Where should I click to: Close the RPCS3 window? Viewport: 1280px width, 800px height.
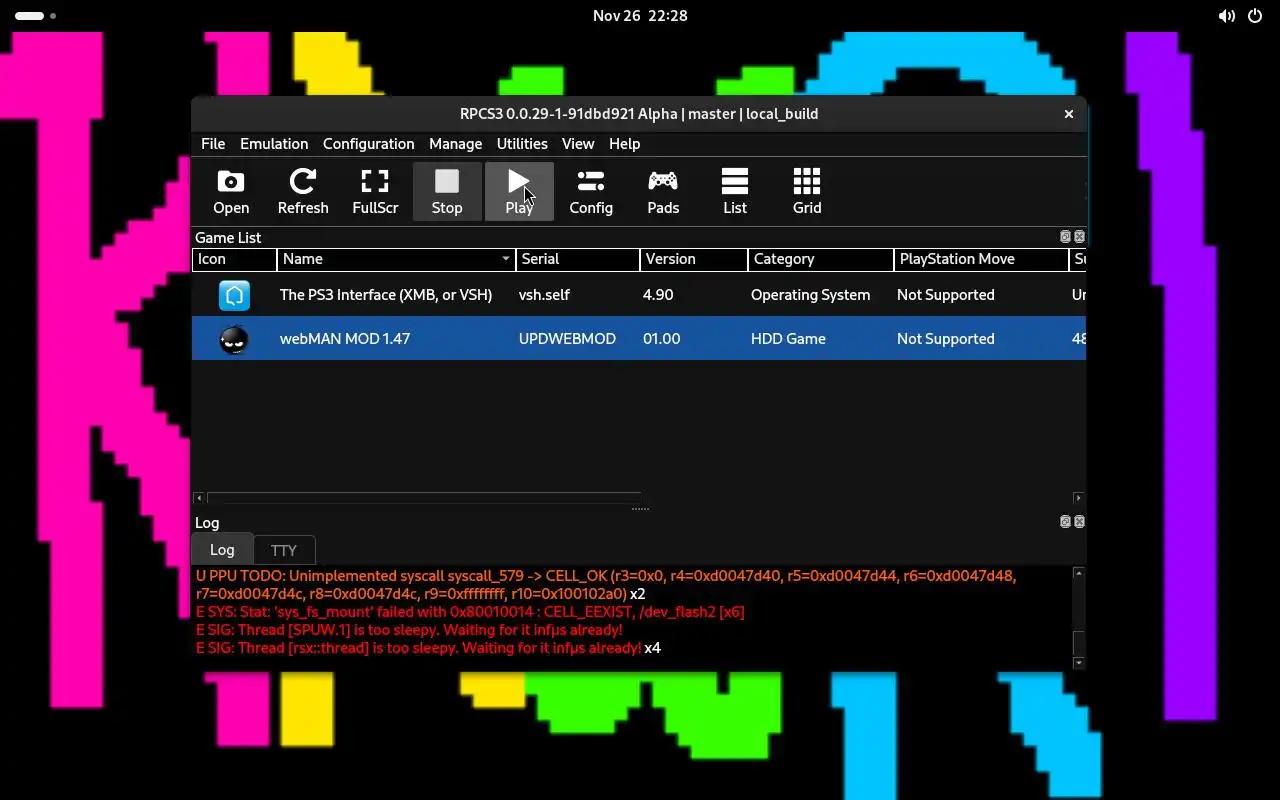(1068, 114)
